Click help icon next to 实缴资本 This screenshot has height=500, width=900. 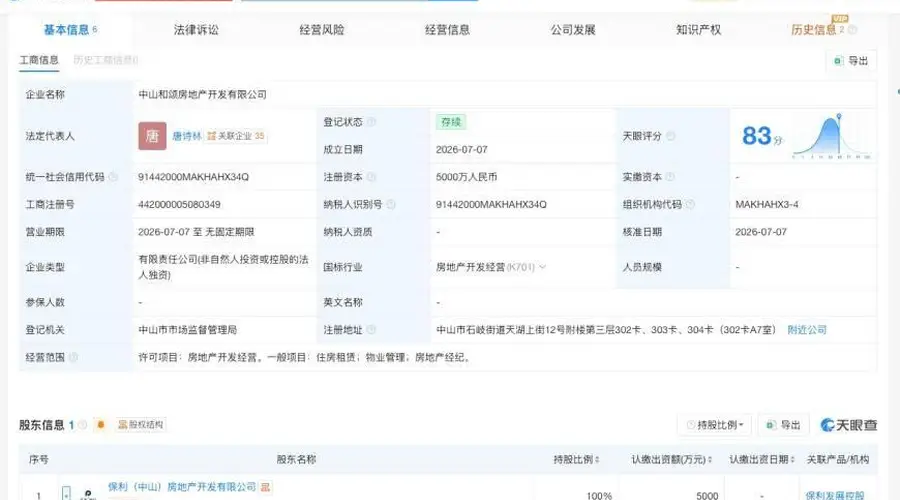pyautogui.click(x=670, y=177)
